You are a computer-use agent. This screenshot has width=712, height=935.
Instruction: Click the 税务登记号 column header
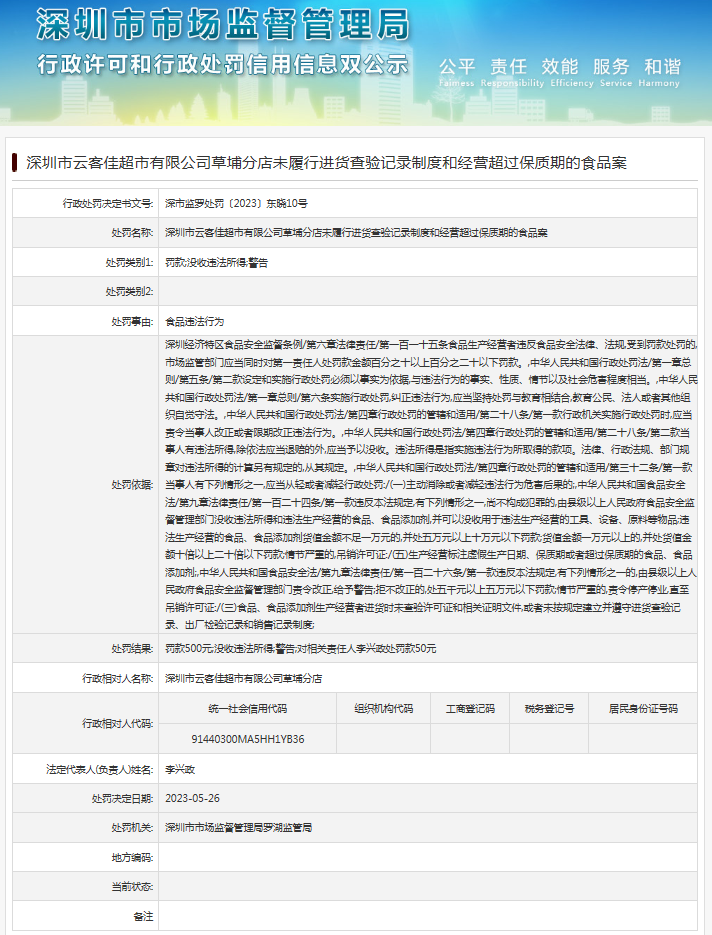[549, 708]
